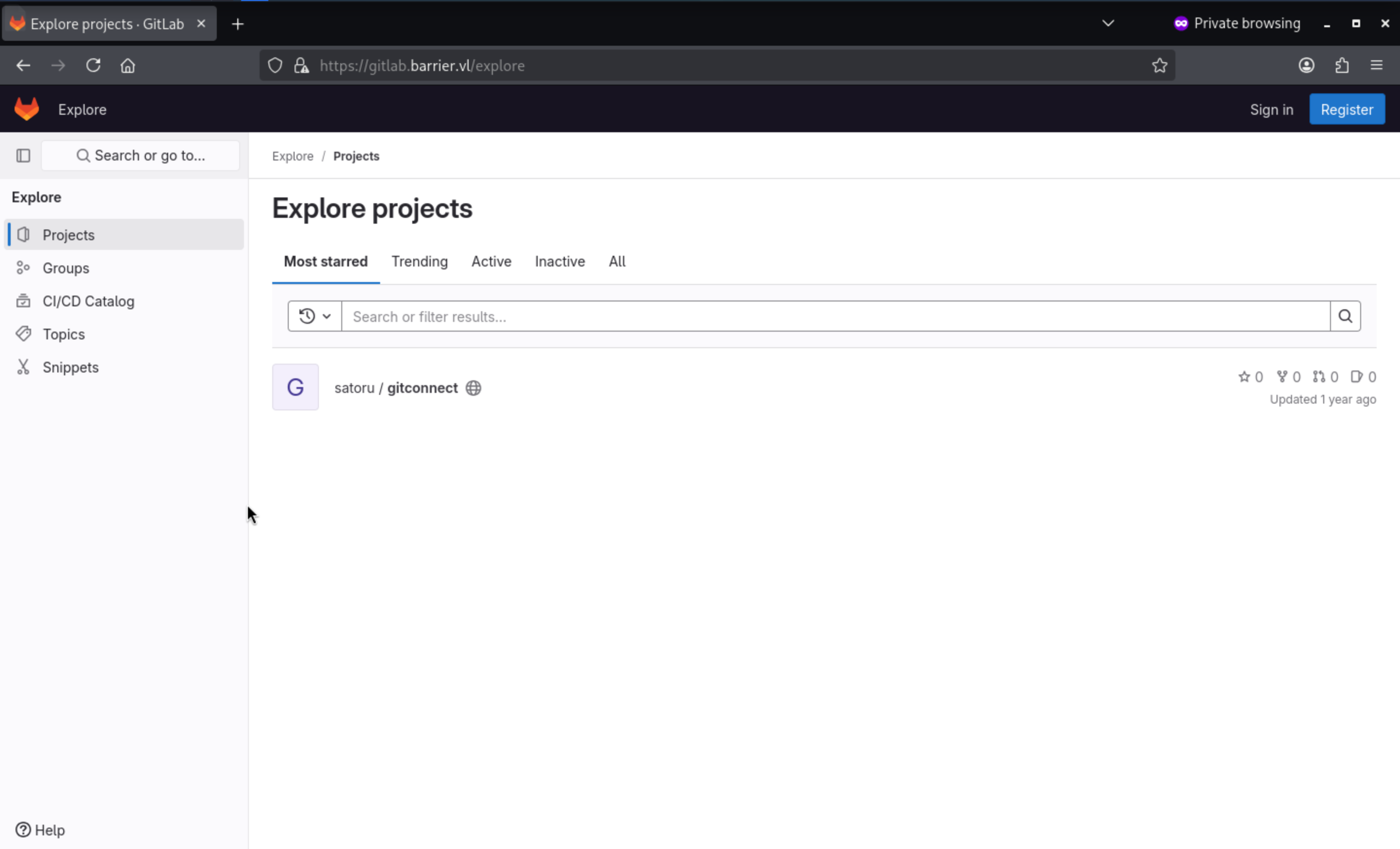This screenshot has width=1400, height=849.
Task: Switch to the Inactive tab
Action: [x=559, y=262]
